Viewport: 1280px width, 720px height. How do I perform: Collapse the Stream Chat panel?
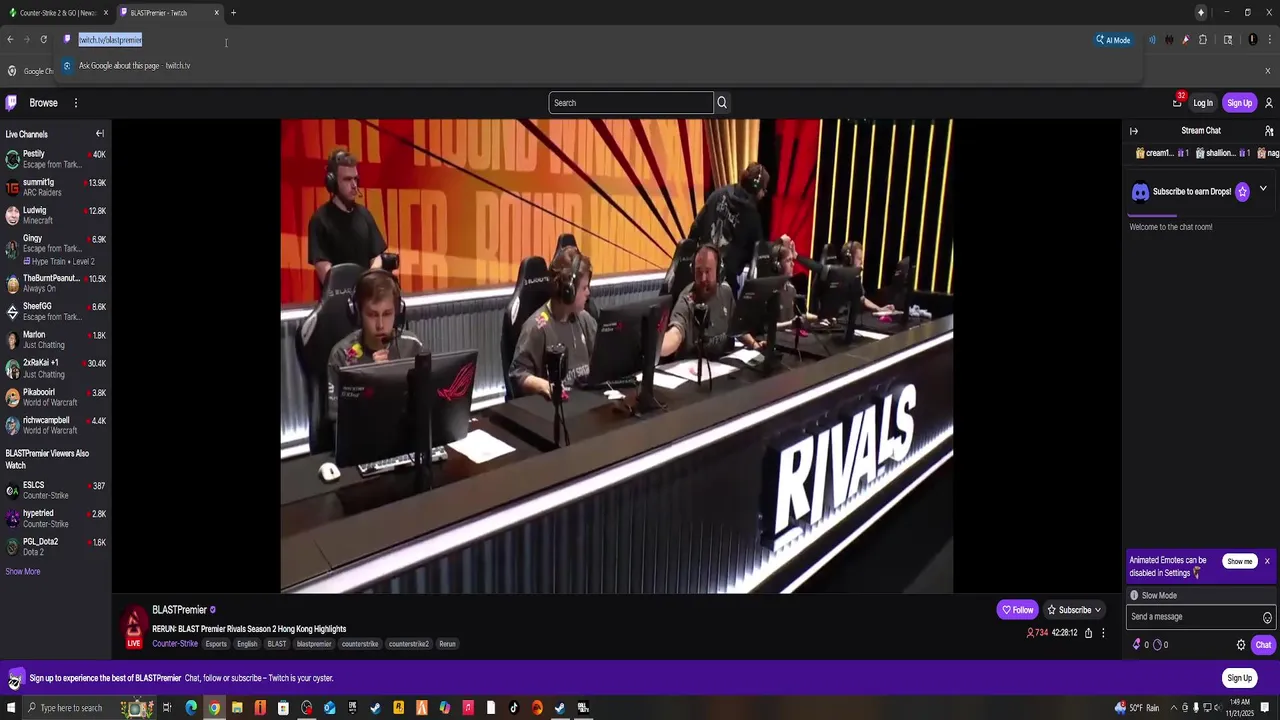1134,131
